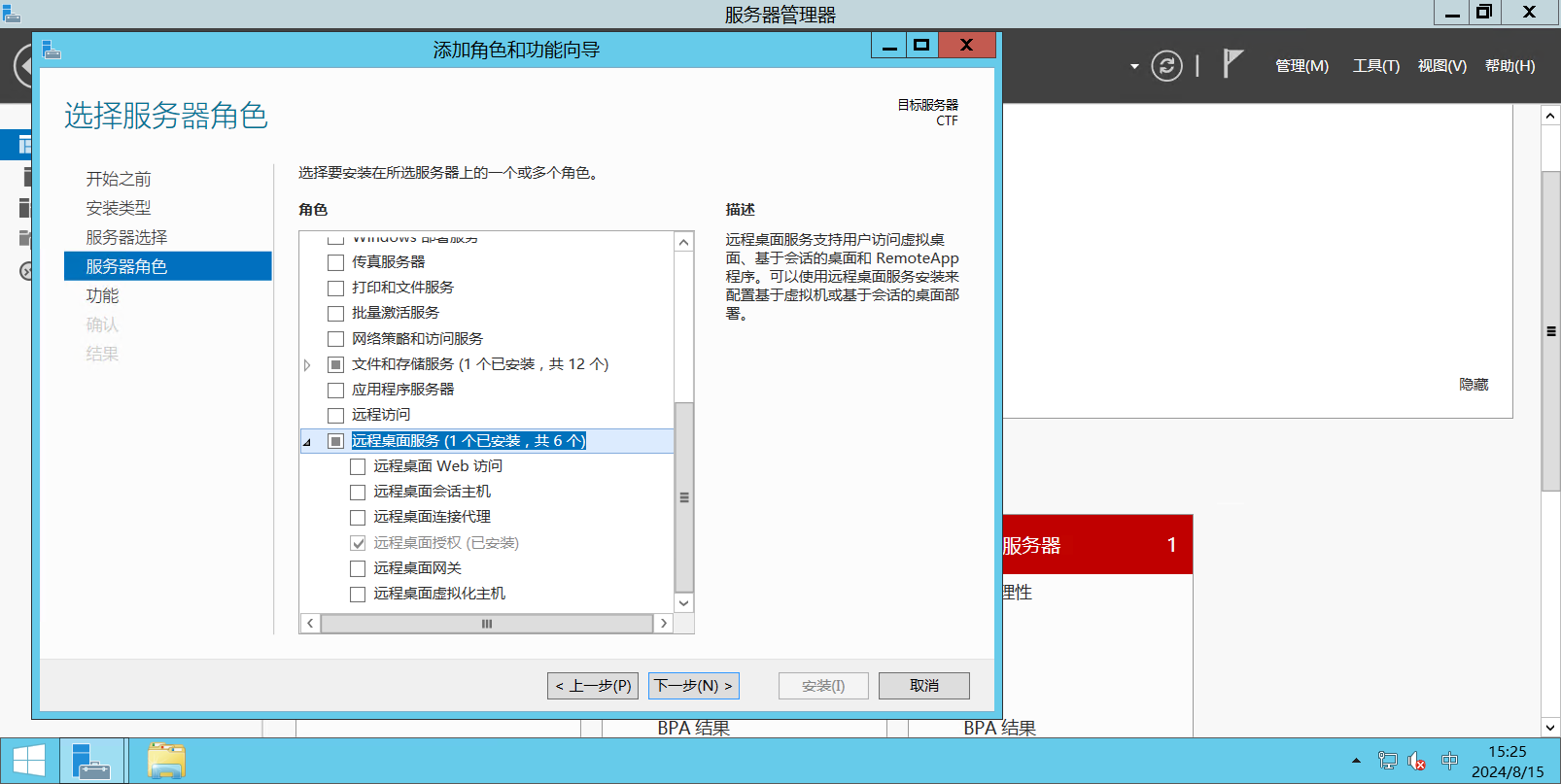This screenshot has height=784, width=1561.
Task: Check the 打印和文件服务 checkbox
Action: coord(336,288)
